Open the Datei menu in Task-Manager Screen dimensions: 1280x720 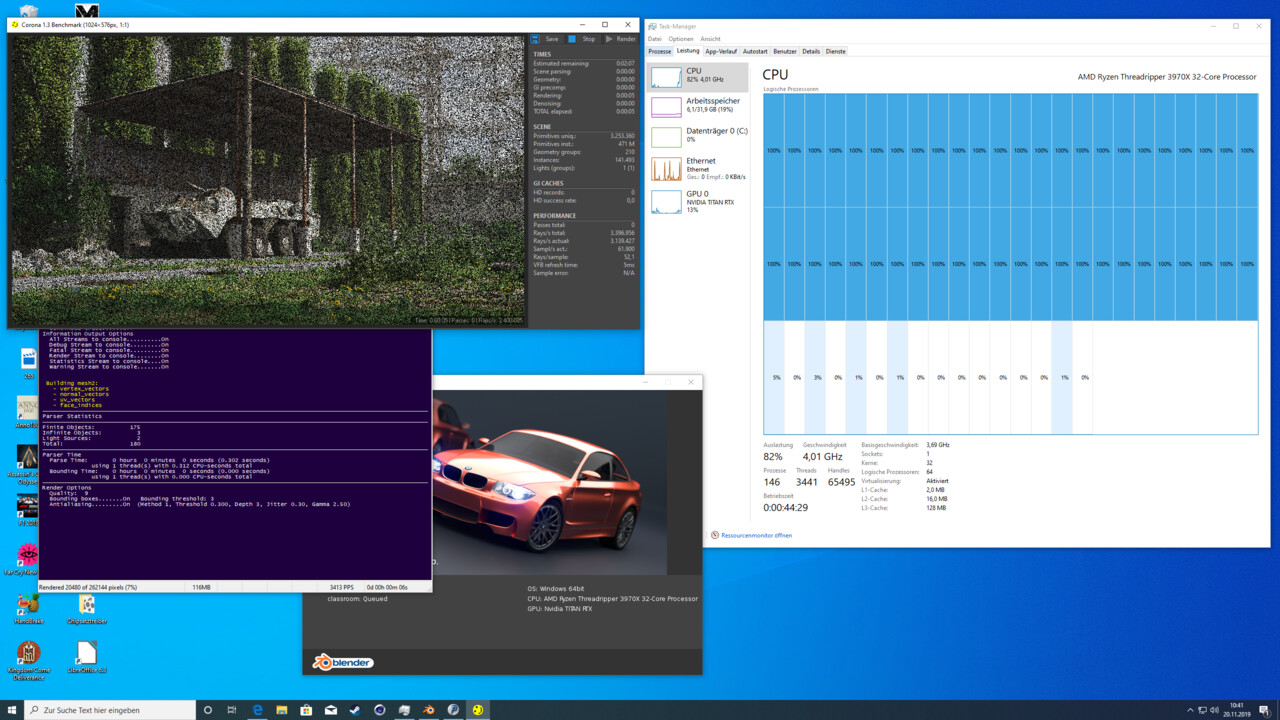(x=655, y=39)
